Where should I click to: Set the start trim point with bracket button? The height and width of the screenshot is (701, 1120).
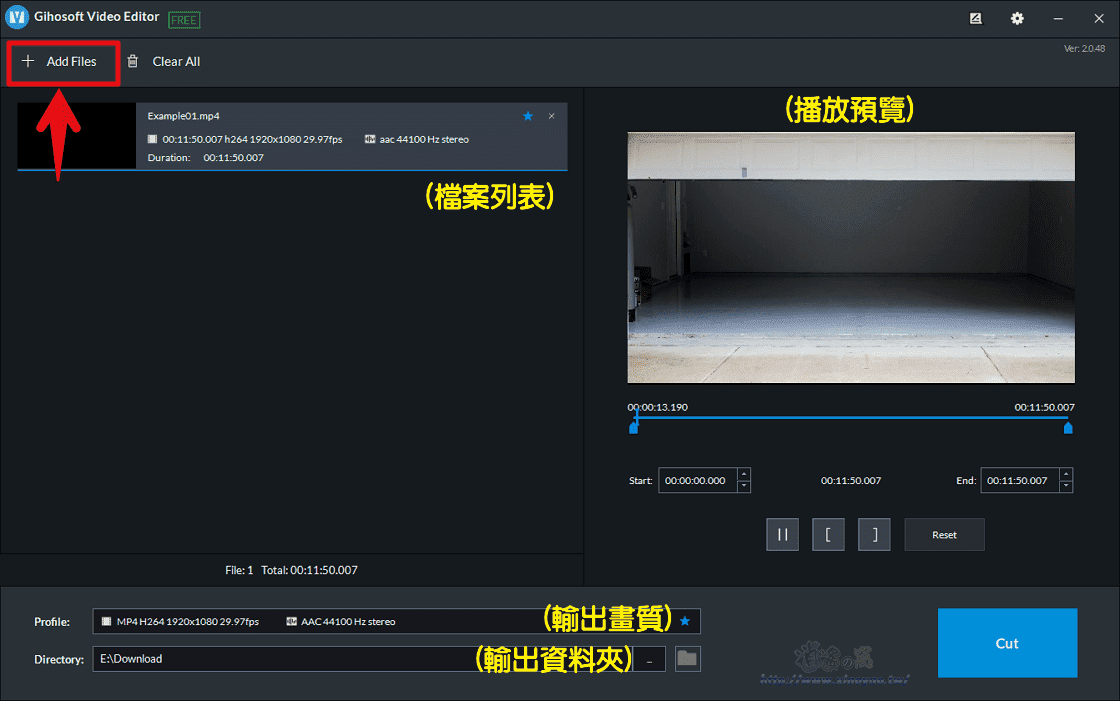click(828, 534)
